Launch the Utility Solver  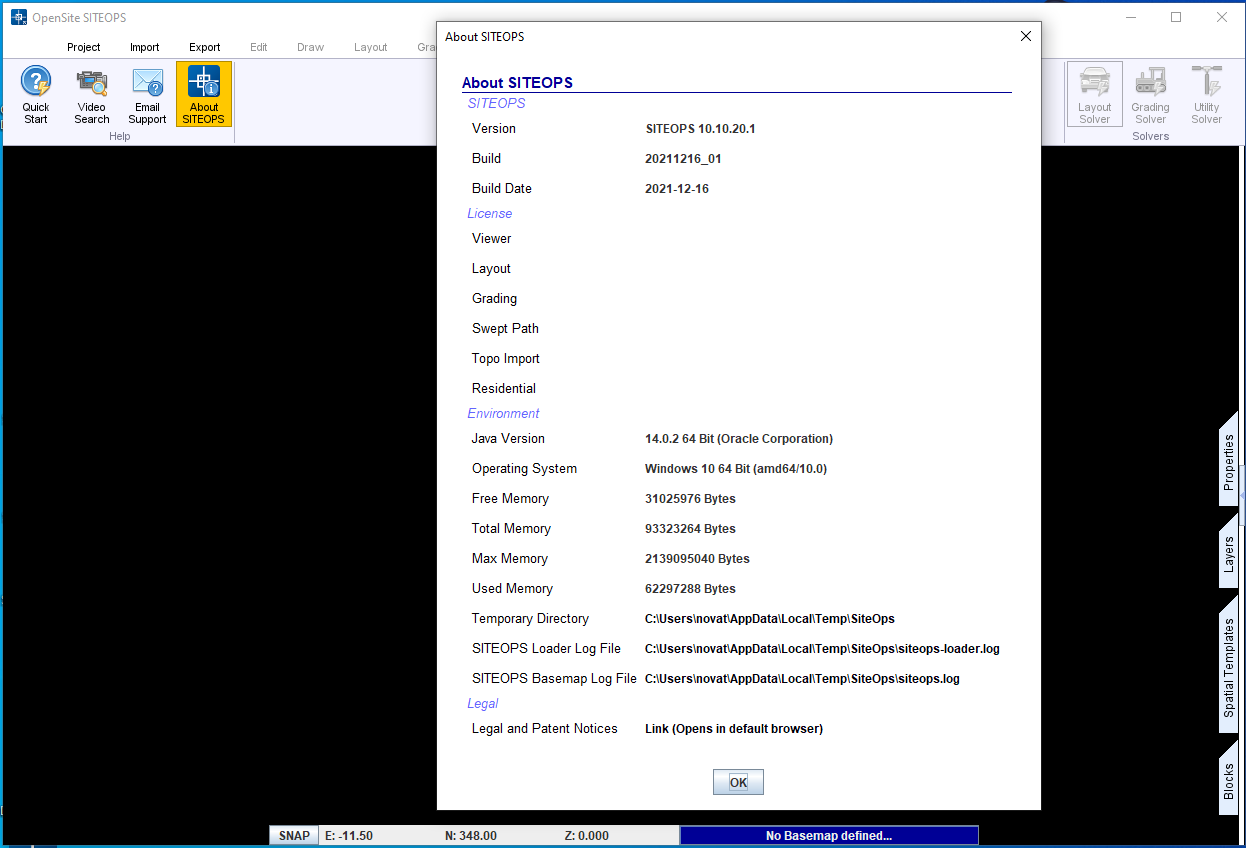pyautogui.click(x=1206, y=94)
